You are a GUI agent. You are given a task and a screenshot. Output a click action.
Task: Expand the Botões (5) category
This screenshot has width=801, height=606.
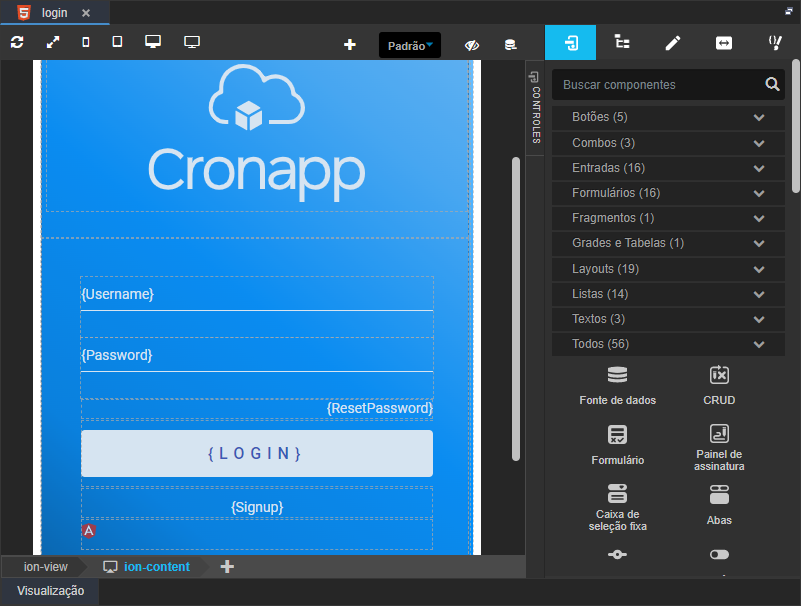(x=668, y=117)
